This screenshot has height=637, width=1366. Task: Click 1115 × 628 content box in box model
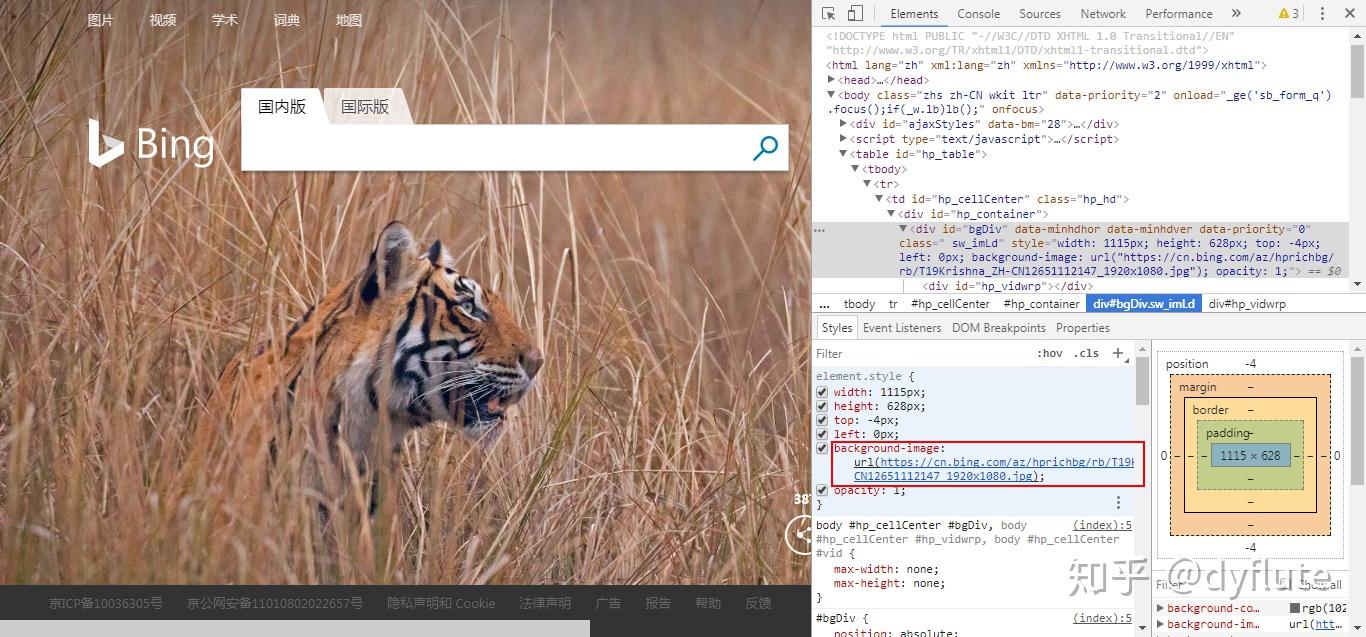(1250, 455)
